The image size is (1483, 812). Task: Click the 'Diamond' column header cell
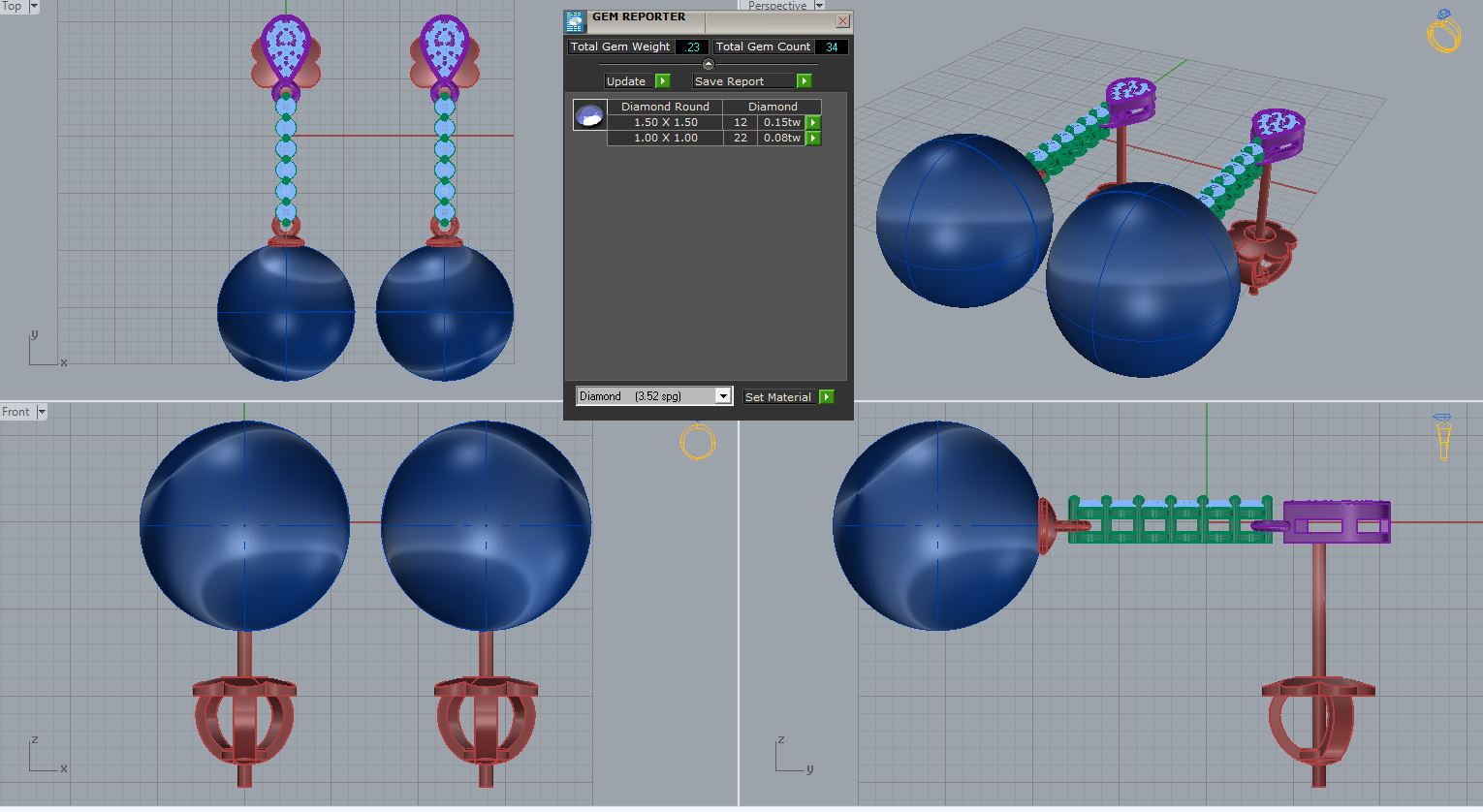pos(773,107)
